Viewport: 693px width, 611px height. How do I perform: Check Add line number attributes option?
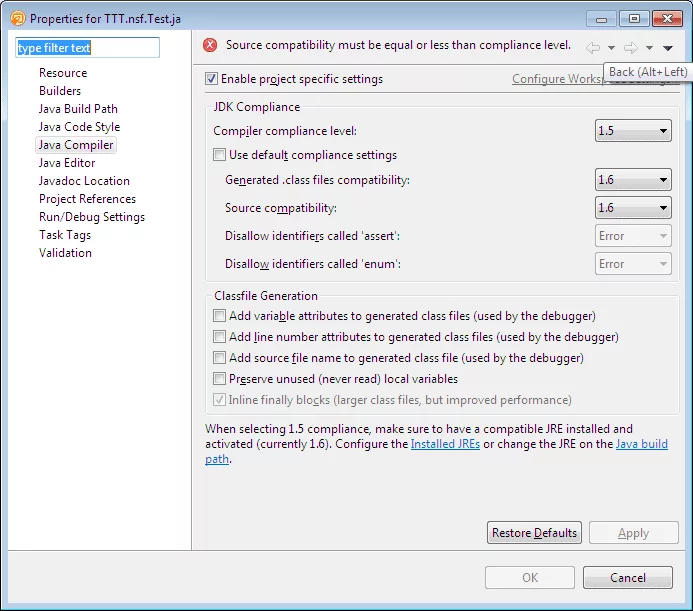(220, 337)
